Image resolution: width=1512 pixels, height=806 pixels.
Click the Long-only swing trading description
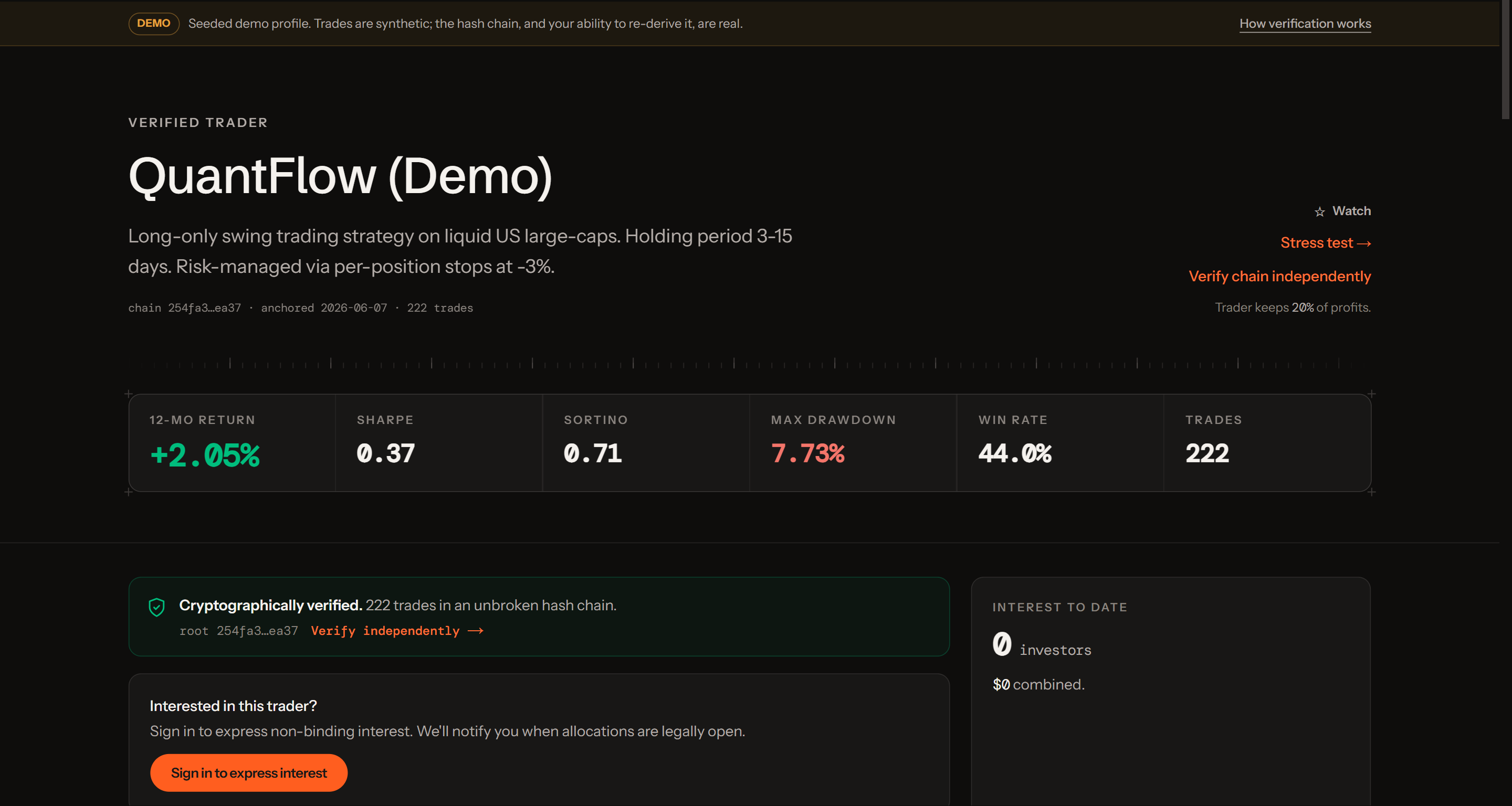460,251
